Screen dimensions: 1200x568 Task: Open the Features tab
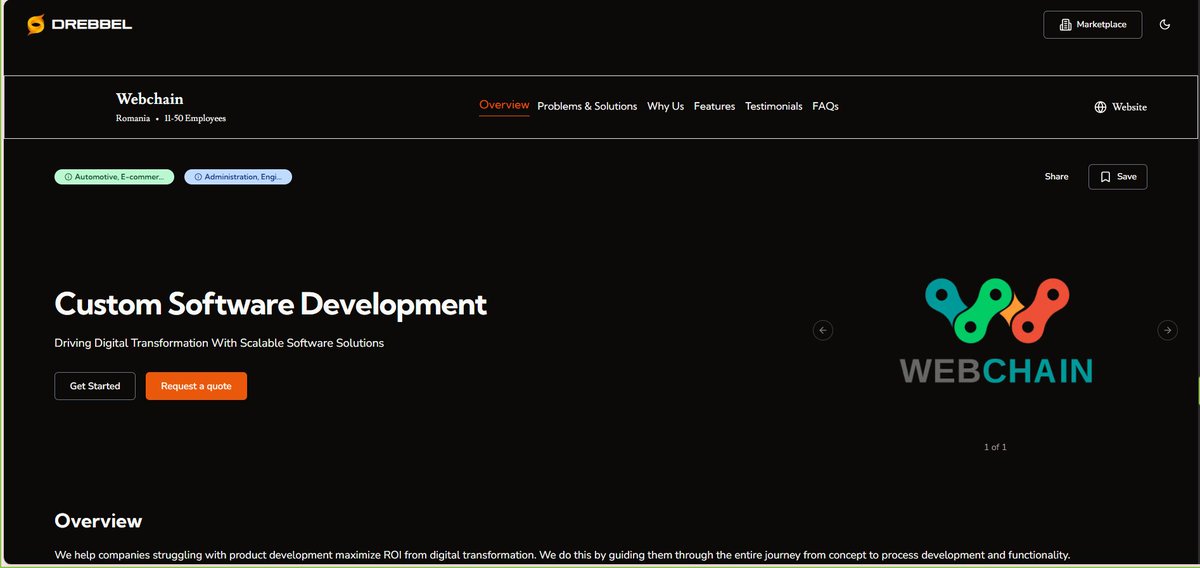714,106
